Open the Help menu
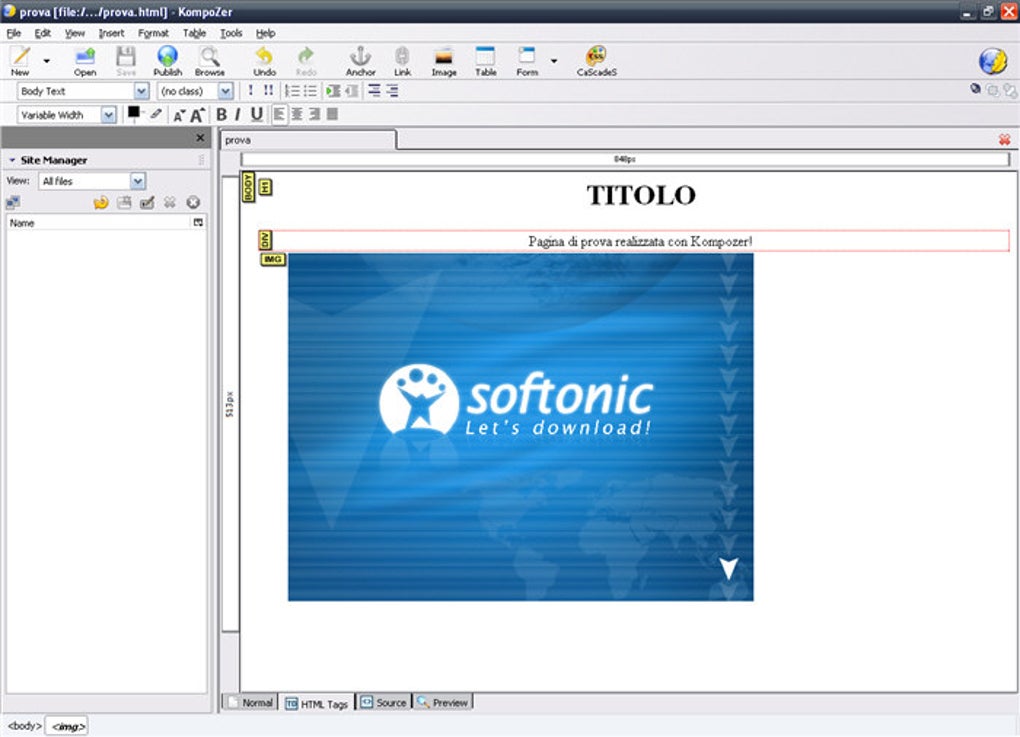Image resolution: width=1020 pixels, height=737 pixels. click(x=265, y=33)
